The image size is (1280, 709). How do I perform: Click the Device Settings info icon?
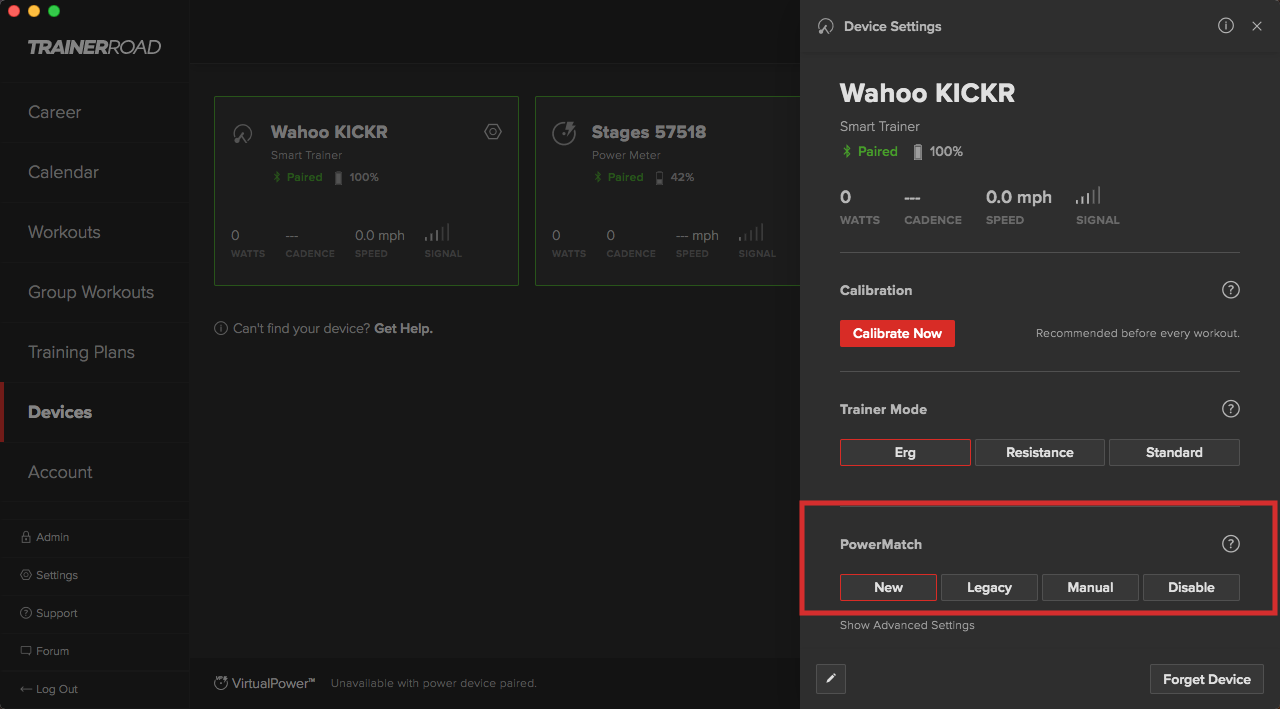[1226, 26]
